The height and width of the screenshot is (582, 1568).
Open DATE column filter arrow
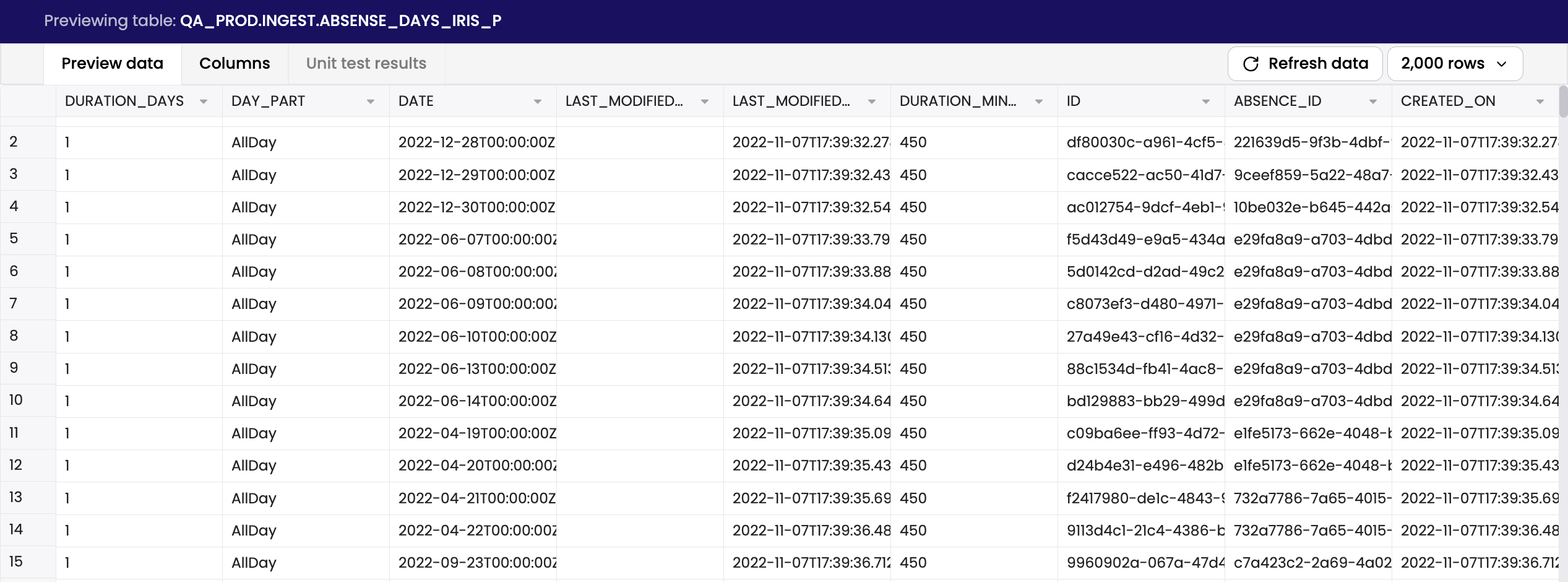[538, 102]
